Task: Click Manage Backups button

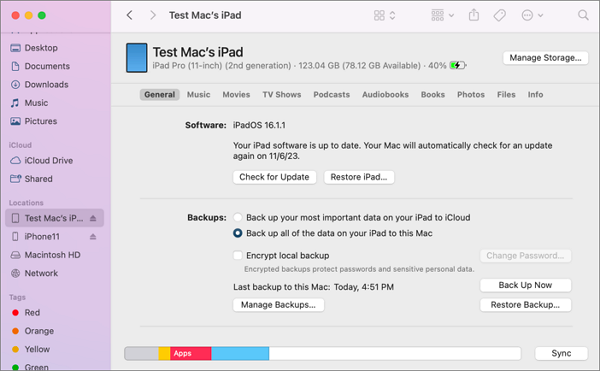Action: [278, 305]
